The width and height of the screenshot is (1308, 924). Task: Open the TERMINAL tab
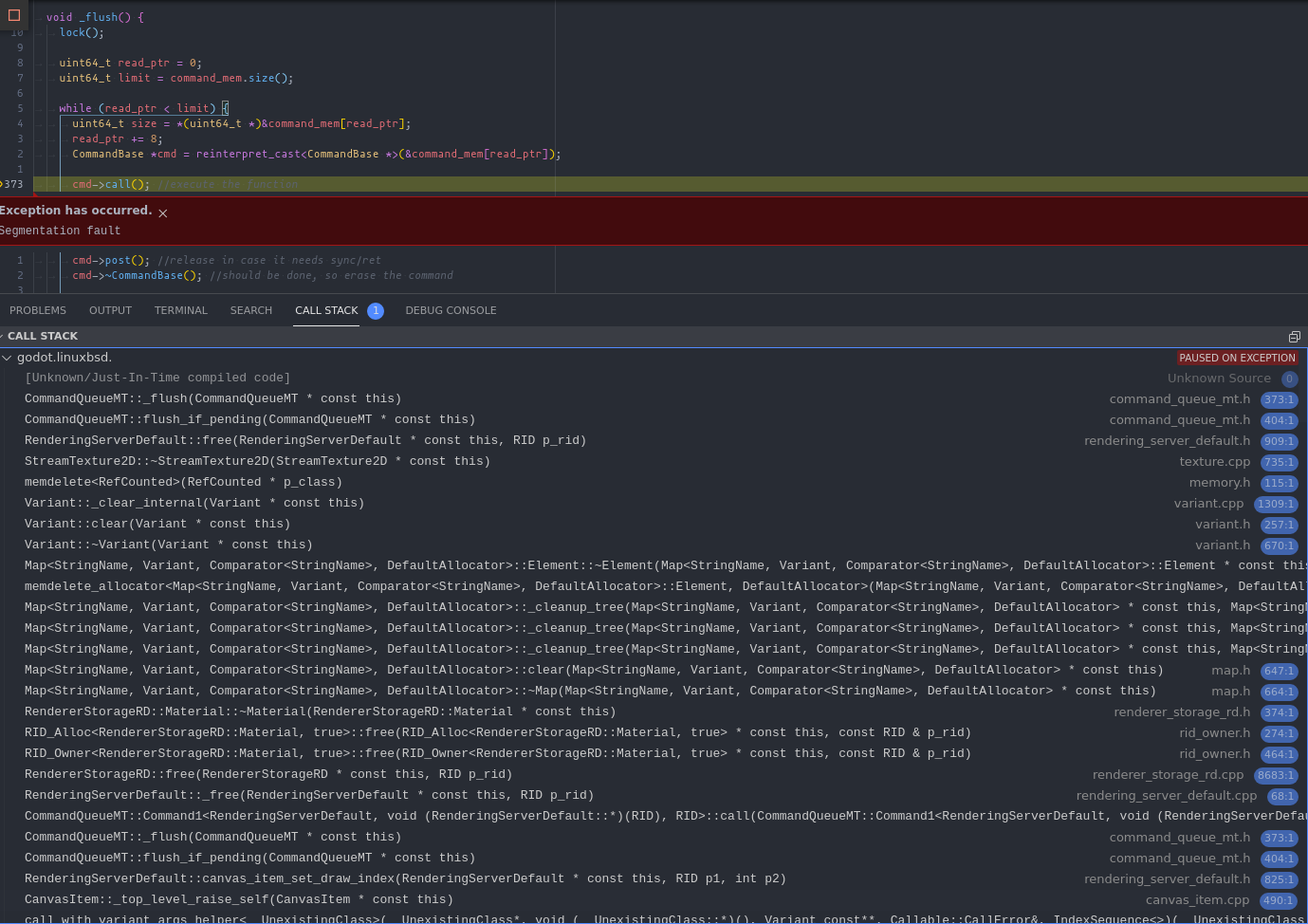tap(181, 310)
